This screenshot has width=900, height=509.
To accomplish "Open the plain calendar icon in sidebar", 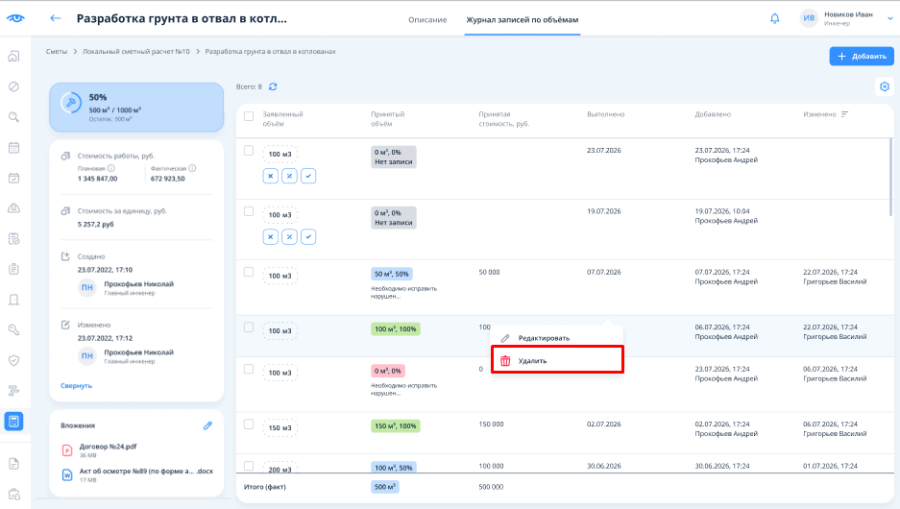I will pos(14,147).
